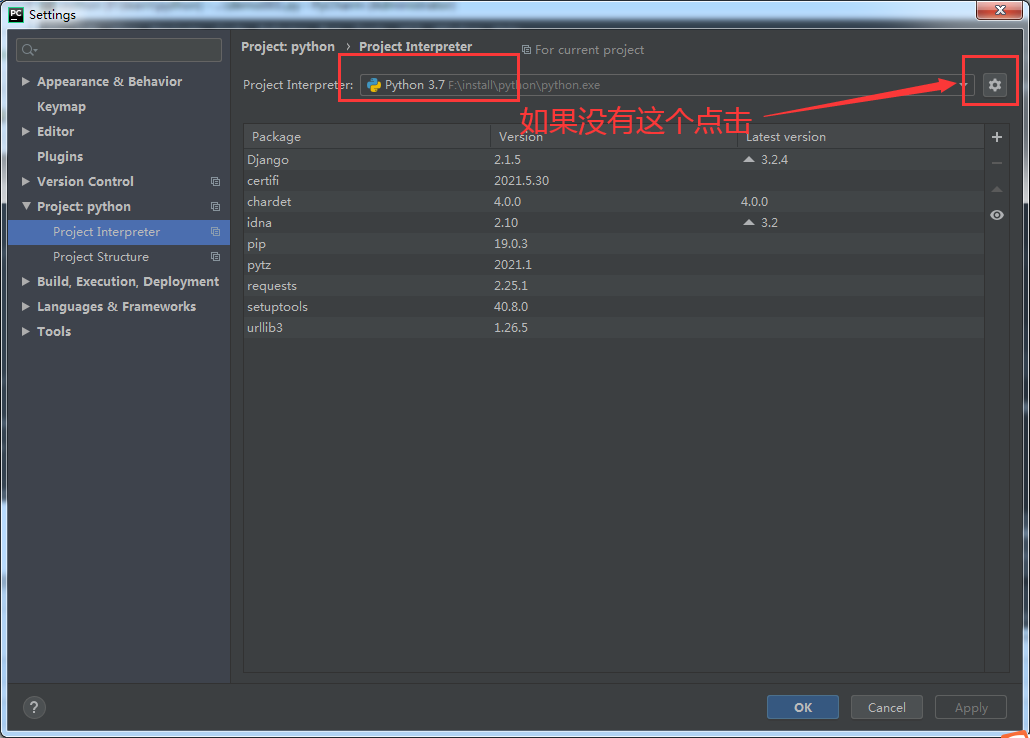Expand the Version Control section

coord(26,181)
